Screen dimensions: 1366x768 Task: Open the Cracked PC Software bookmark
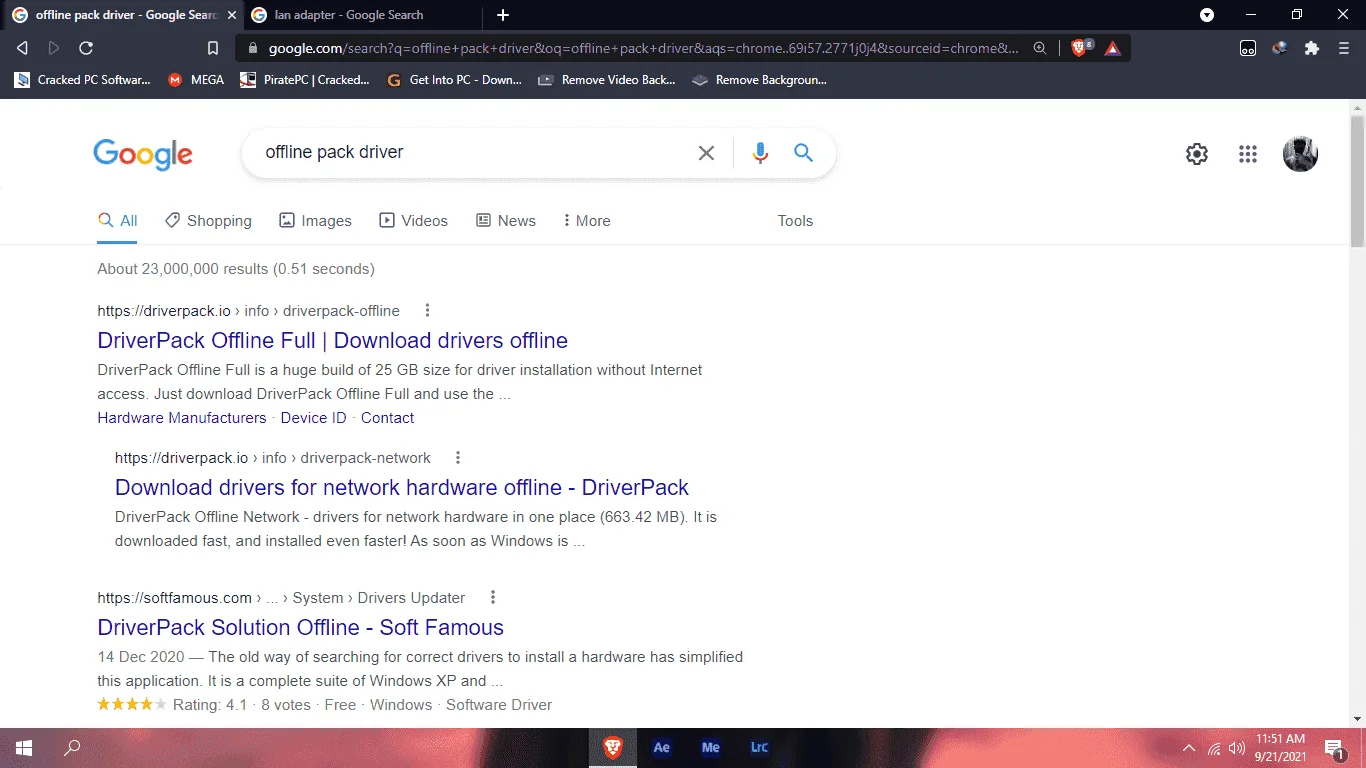[x=82, y=80]
